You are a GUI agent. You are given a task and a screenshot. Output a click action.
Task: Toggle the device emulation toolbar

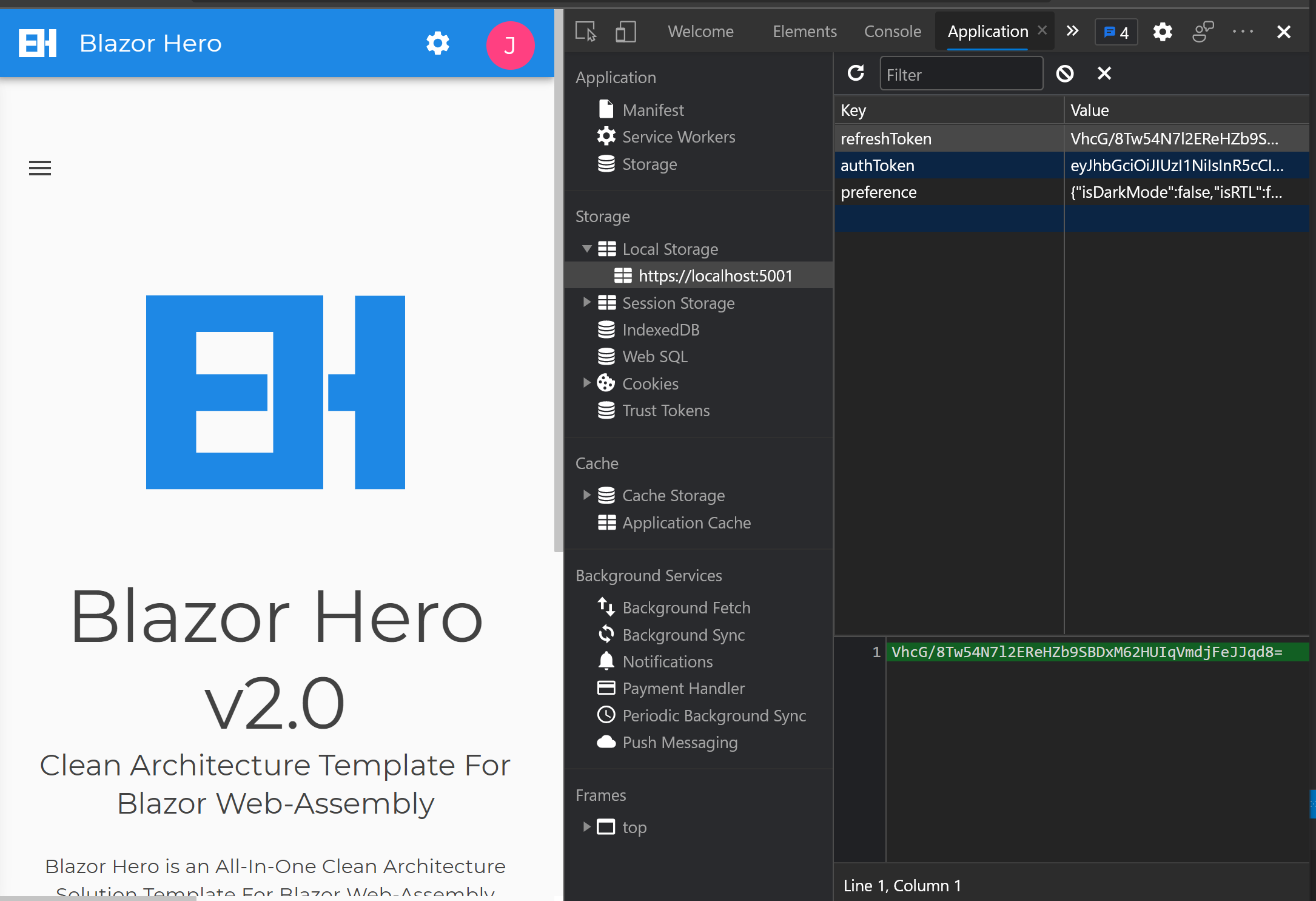click(625, 32)
